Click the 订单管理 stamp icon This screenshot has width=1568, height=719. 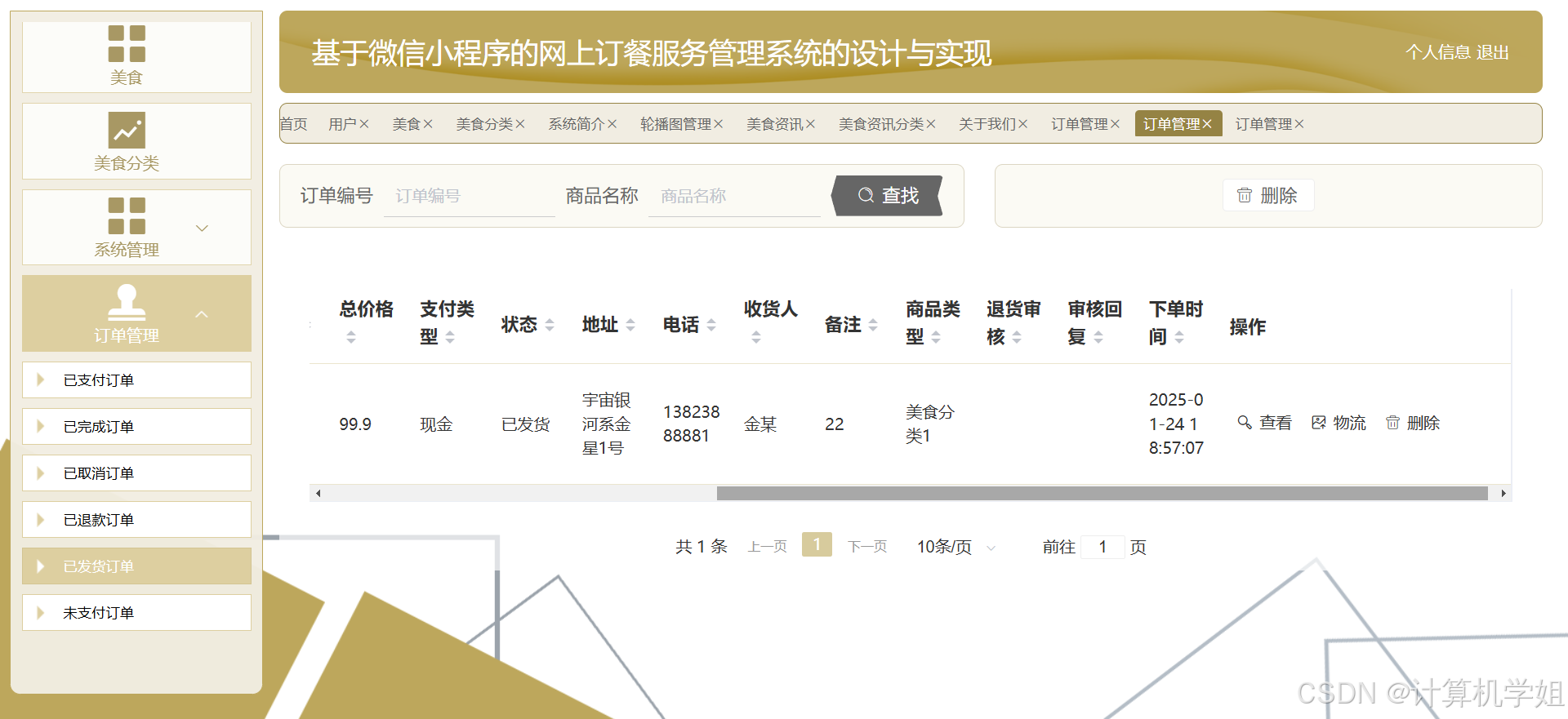(x=127, y=303)
